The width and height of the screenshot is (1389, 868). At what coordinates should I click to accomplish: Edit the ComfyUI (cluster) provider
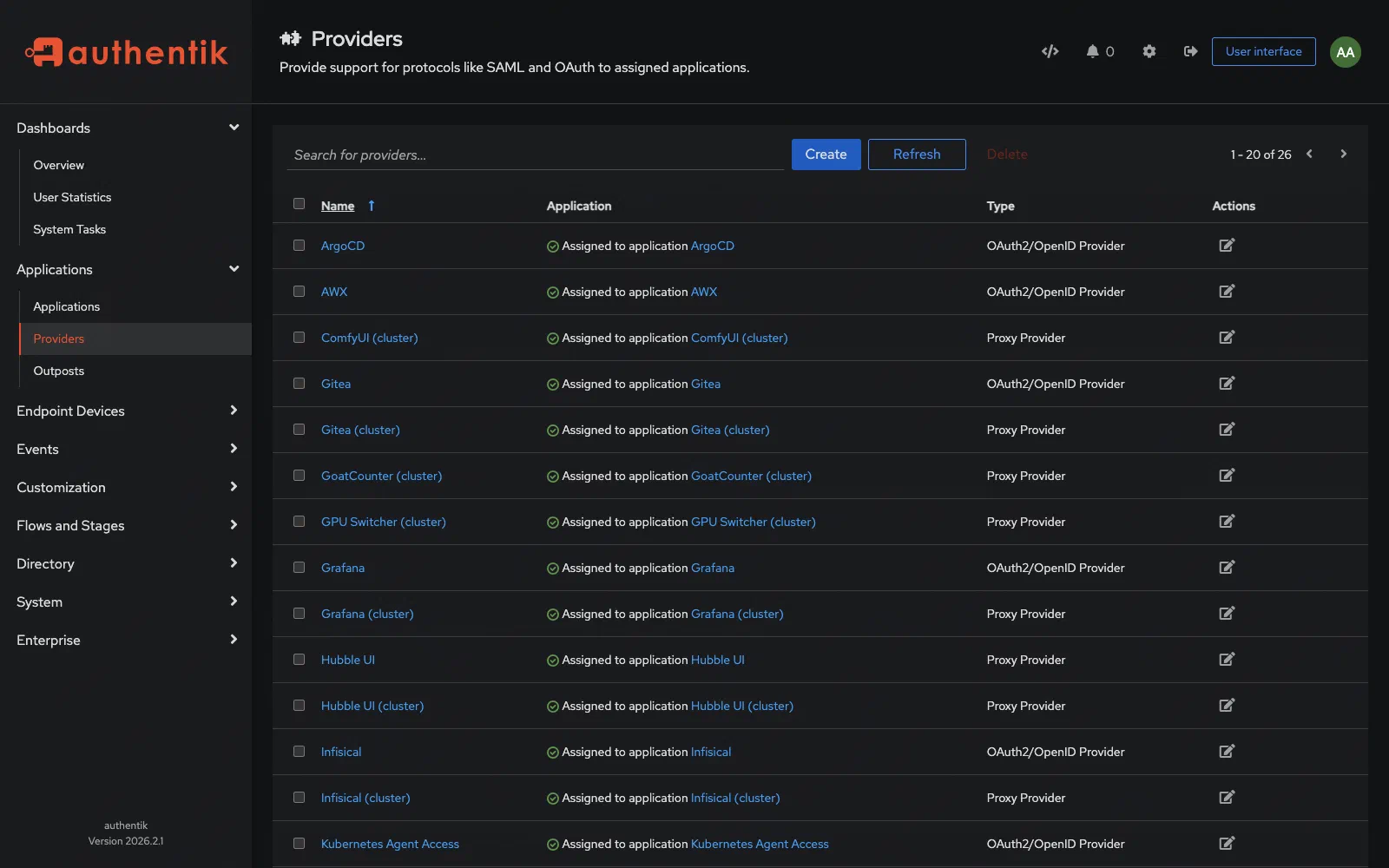click(1227, 338)
